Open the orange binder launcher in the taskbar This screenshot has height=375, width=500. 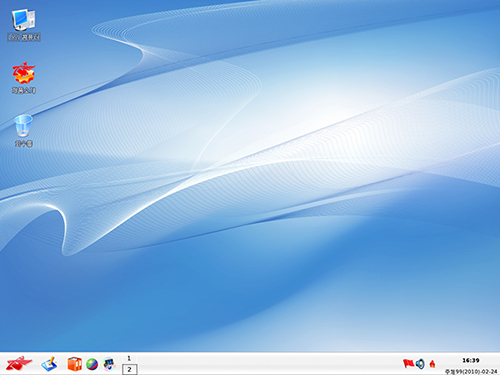coord(74,364)
